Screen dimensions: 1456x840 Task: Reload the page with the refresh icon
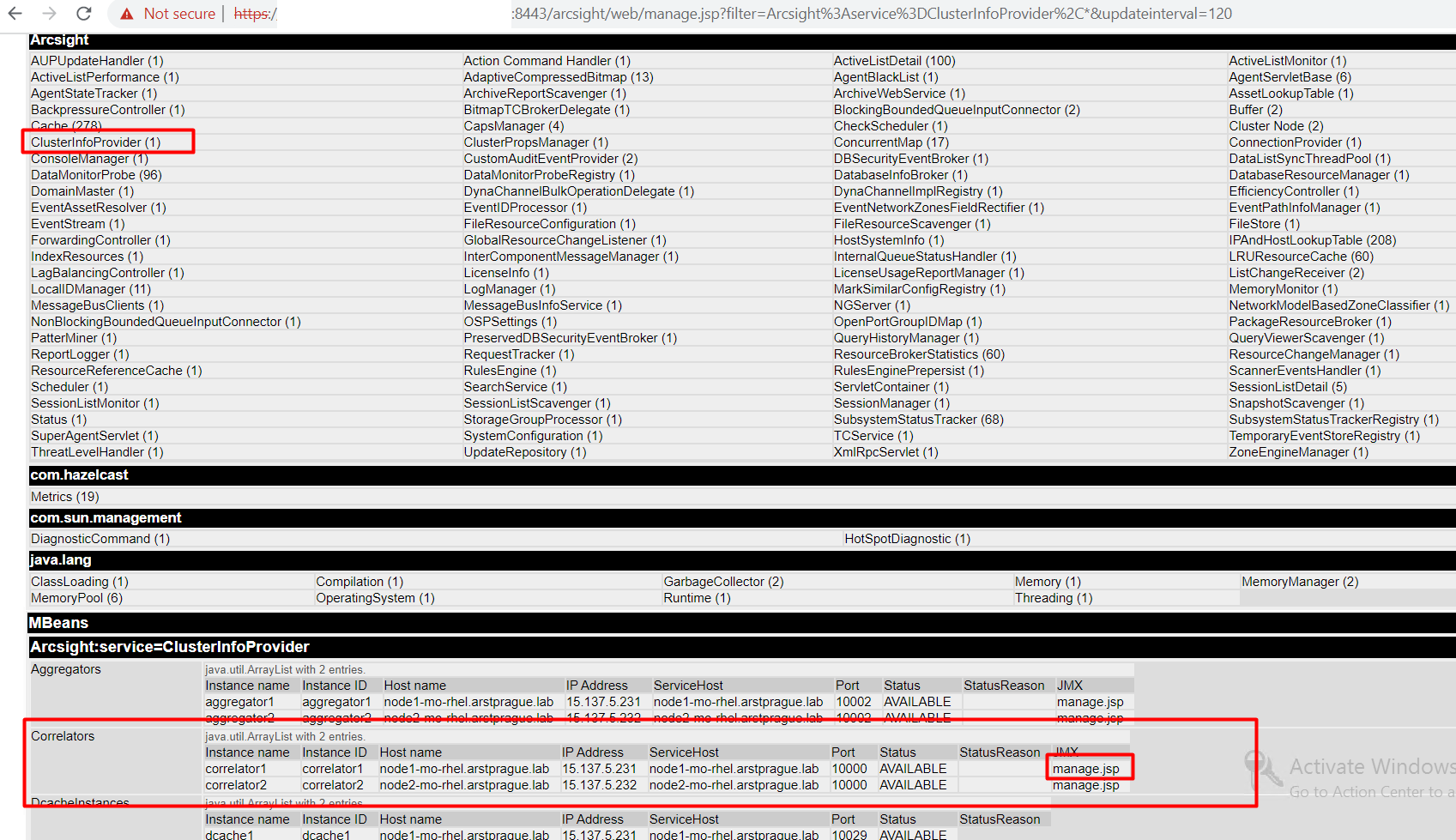coord(83,14)
